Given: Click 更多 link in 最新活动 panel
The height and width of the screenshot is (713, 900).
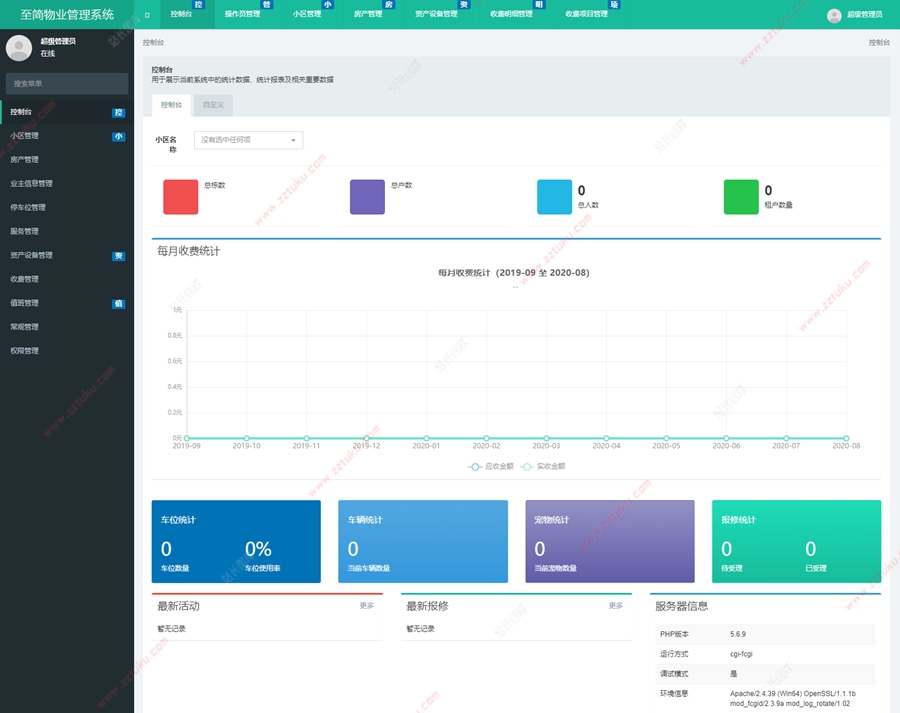Looking at the screenshot, I should point(367,605).
